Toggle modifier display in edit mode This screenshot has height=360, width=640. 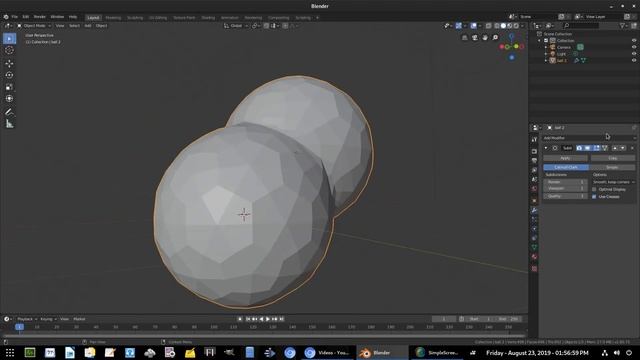[596, 148]
